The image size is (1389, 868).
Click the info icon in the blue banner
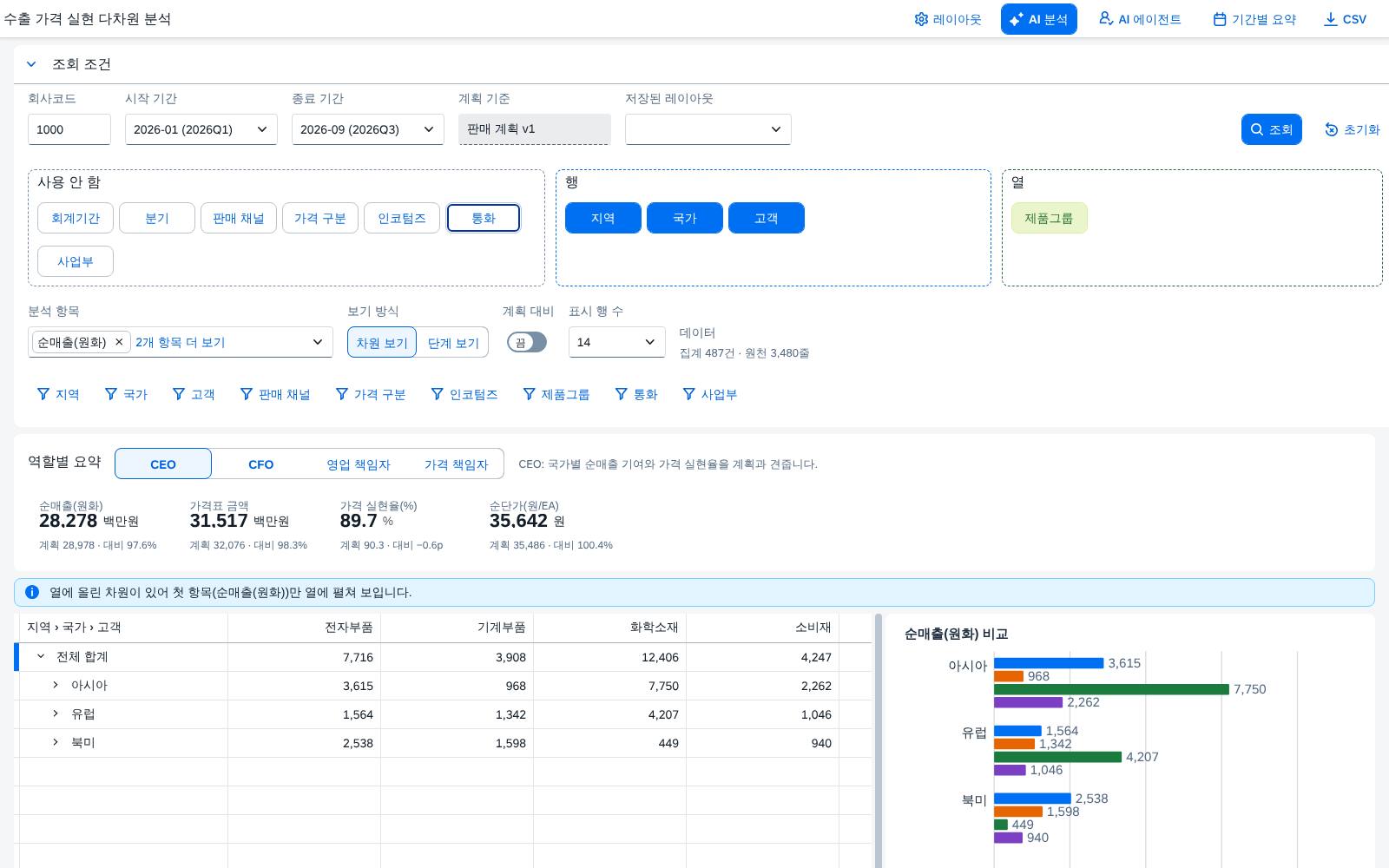[x=32, y=592]
